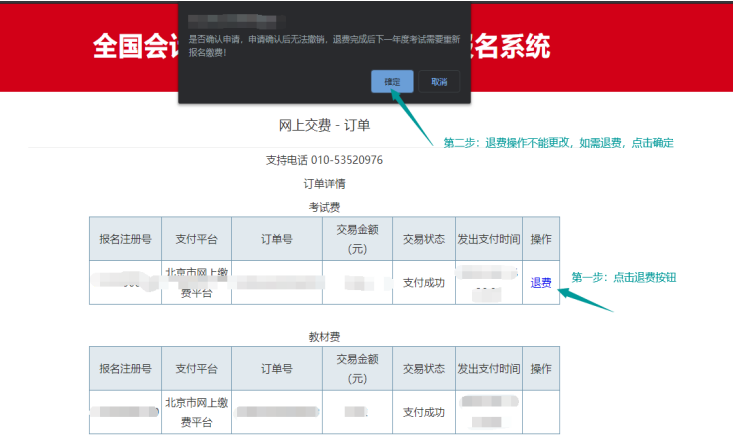Click the 教材费 table title

(324, 337)
